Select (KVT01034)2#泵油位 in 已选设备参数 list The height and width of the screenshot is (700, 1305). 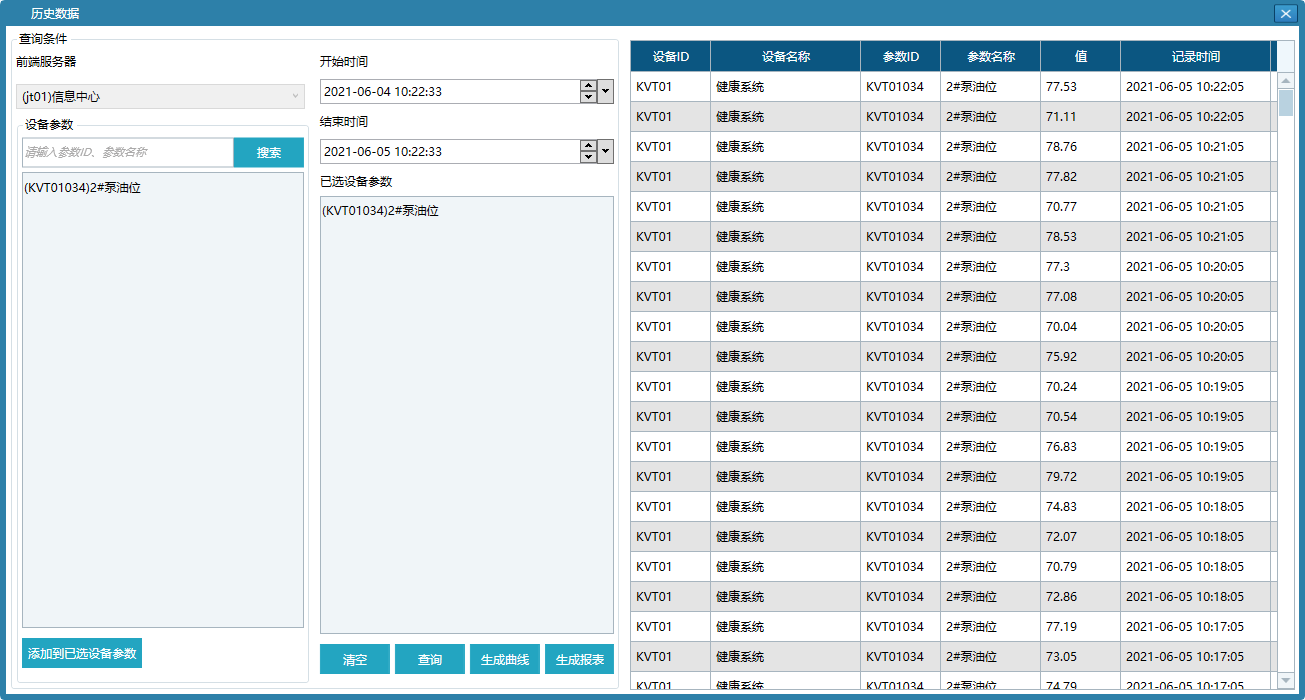[381, 211]
